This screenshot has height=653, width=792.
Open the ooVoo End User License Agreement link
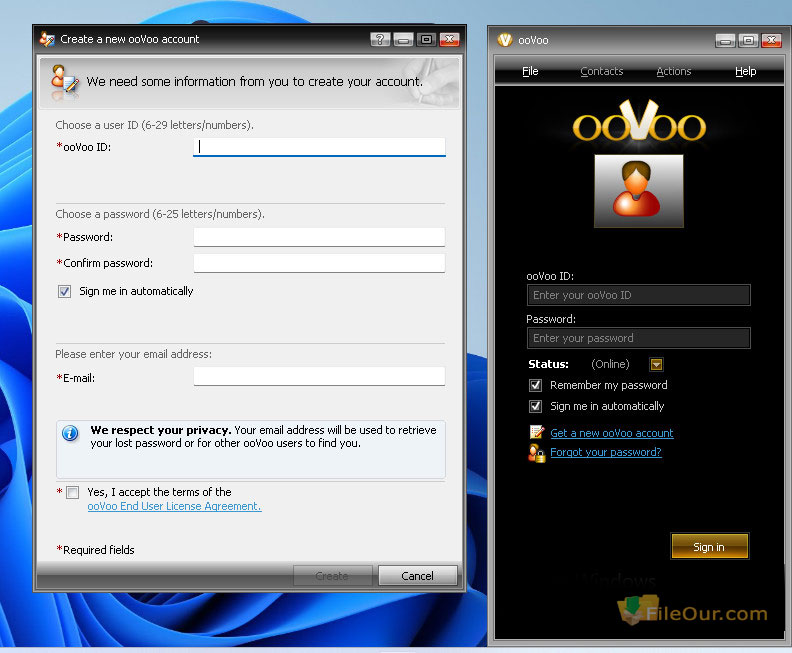pos(174,506)
